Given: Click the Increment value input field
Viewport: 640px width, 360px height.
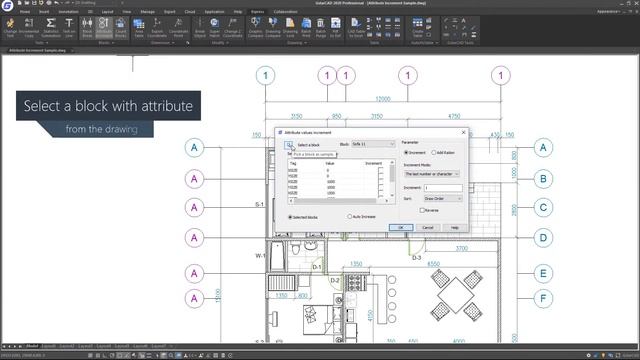Looking at the screenshot, I should [x=443, y=188].
